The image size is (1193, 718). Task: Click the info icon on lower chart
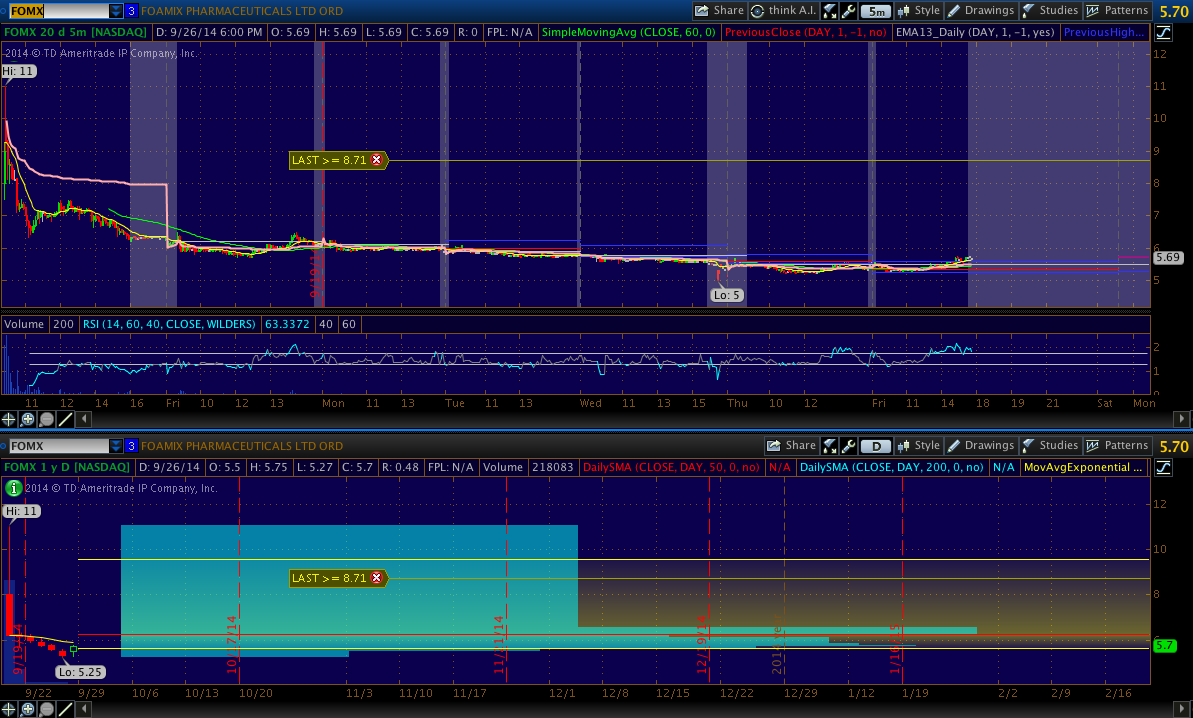(x=13, y=488)
